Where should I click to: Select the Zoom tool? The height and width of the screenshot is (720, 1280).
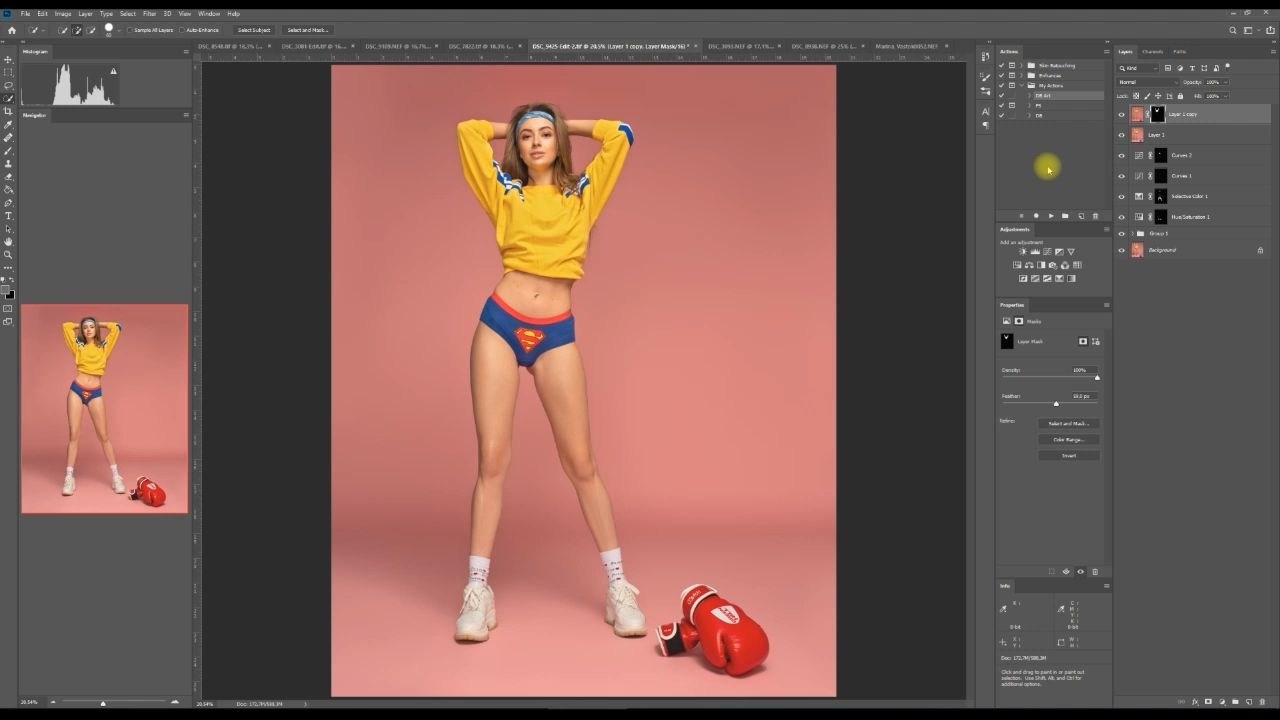click(8, 254)
